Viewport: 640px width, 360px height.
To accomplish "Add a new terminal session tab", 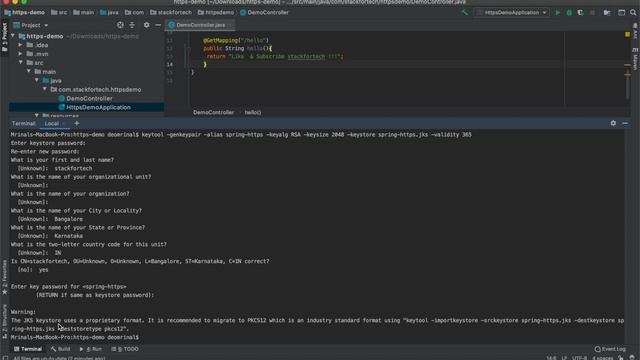I will pyautogui.click(x=77, y=123).
